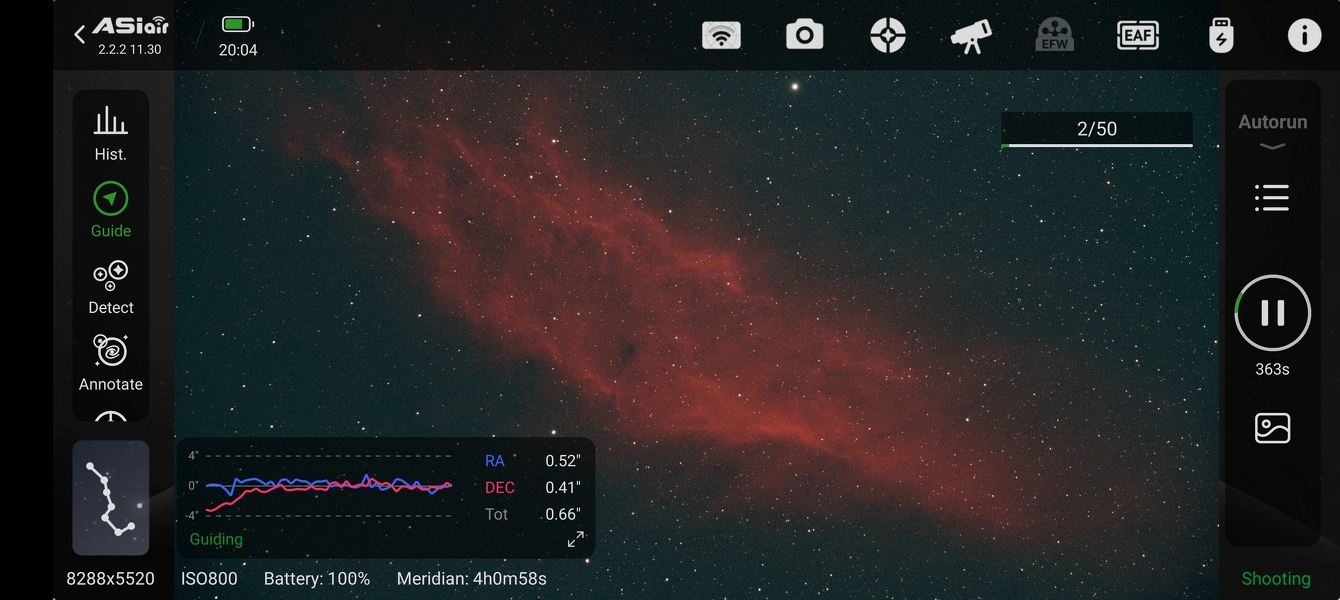Open the info about icon
Viewport: 1340px width, 600px height.
click(1304, 36)
